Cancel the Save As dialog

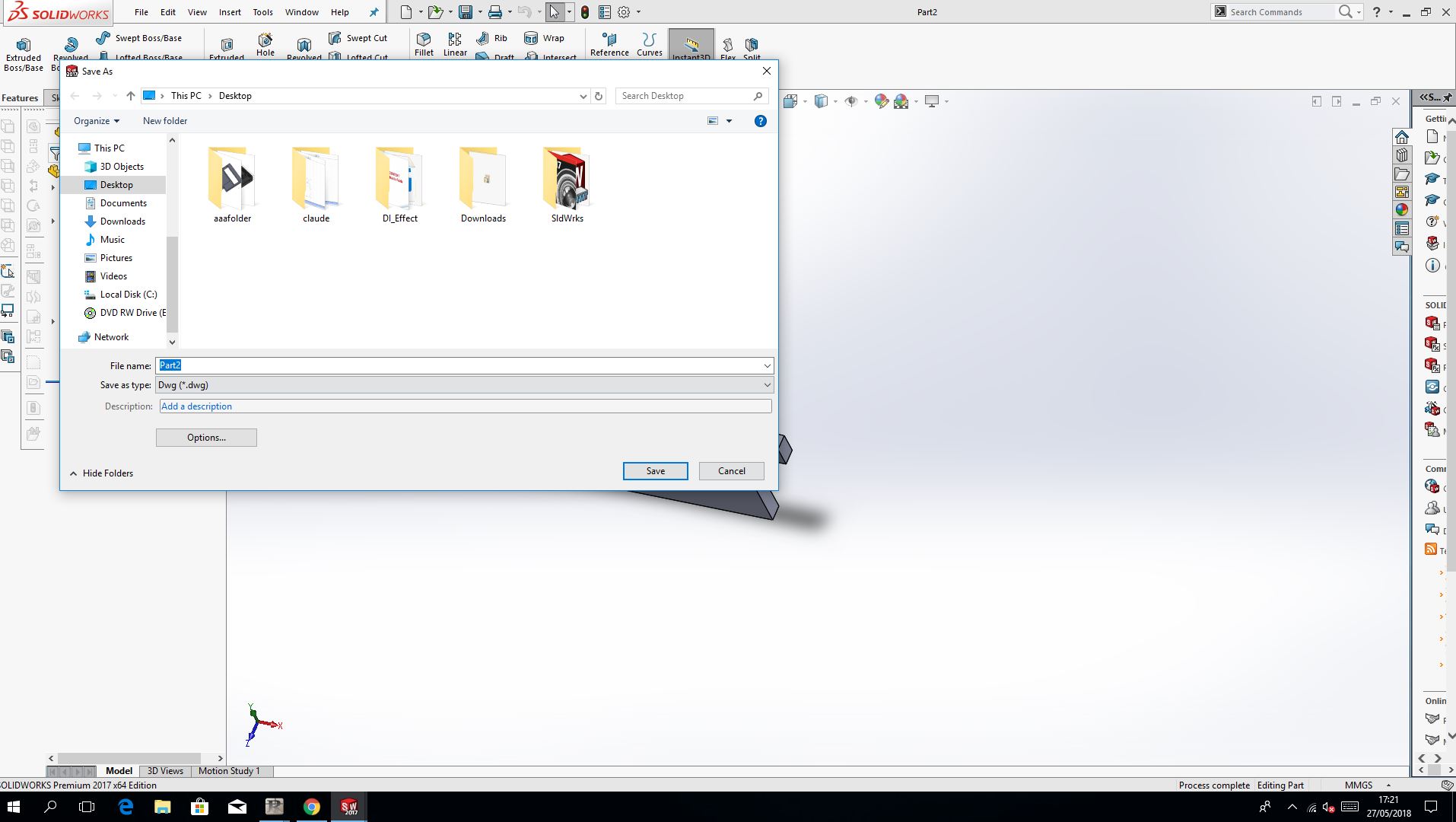732,471
